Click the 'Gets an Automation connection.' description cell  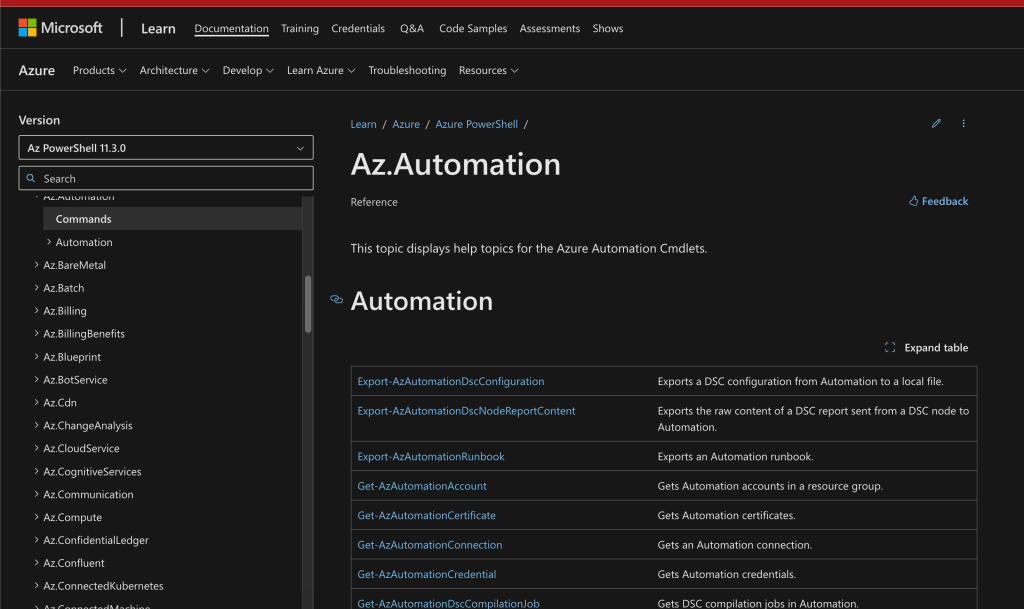(814, 544)
